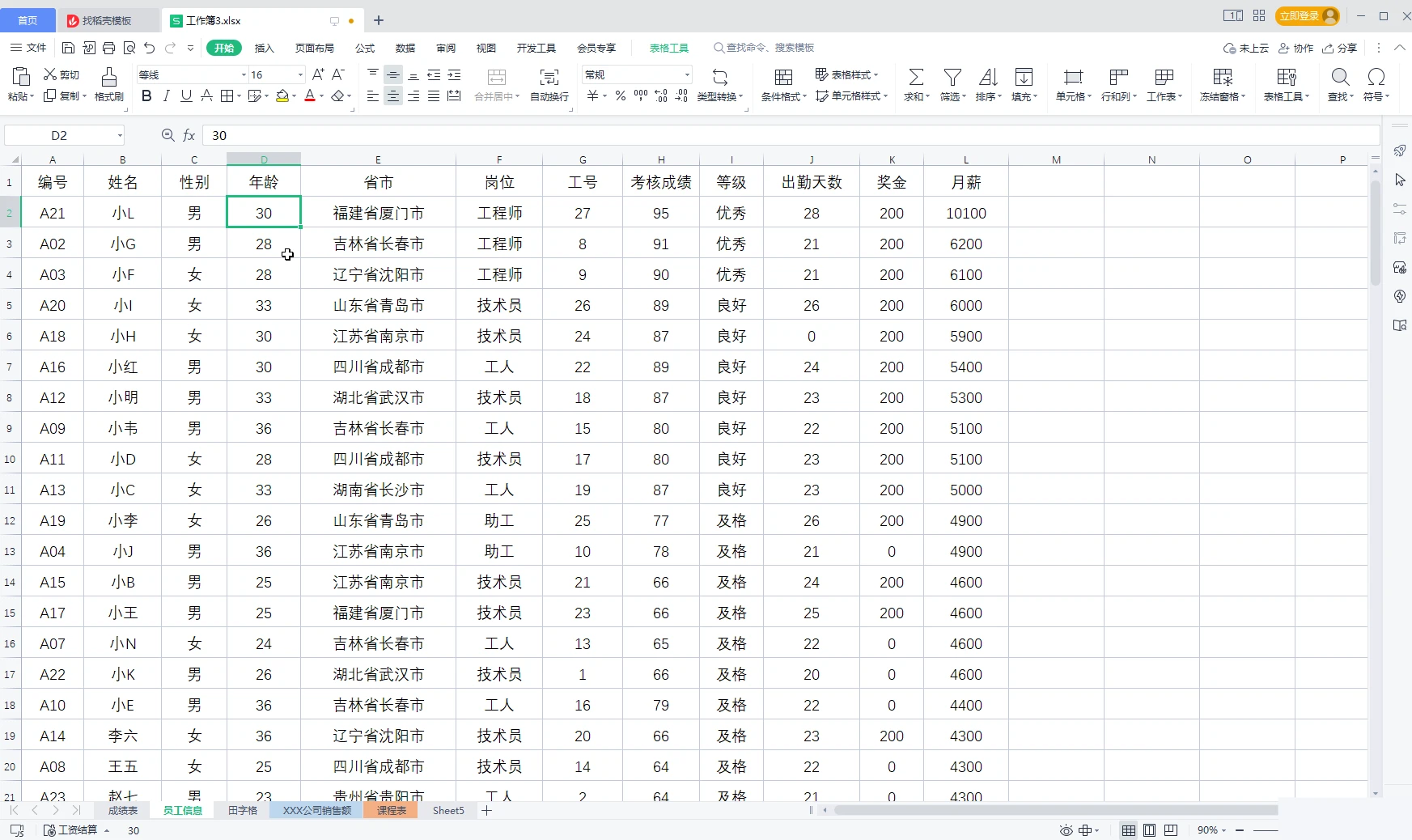Open the 课程表 sheet tab
This screenshot has width=1412, height=840.
[392, 810]
